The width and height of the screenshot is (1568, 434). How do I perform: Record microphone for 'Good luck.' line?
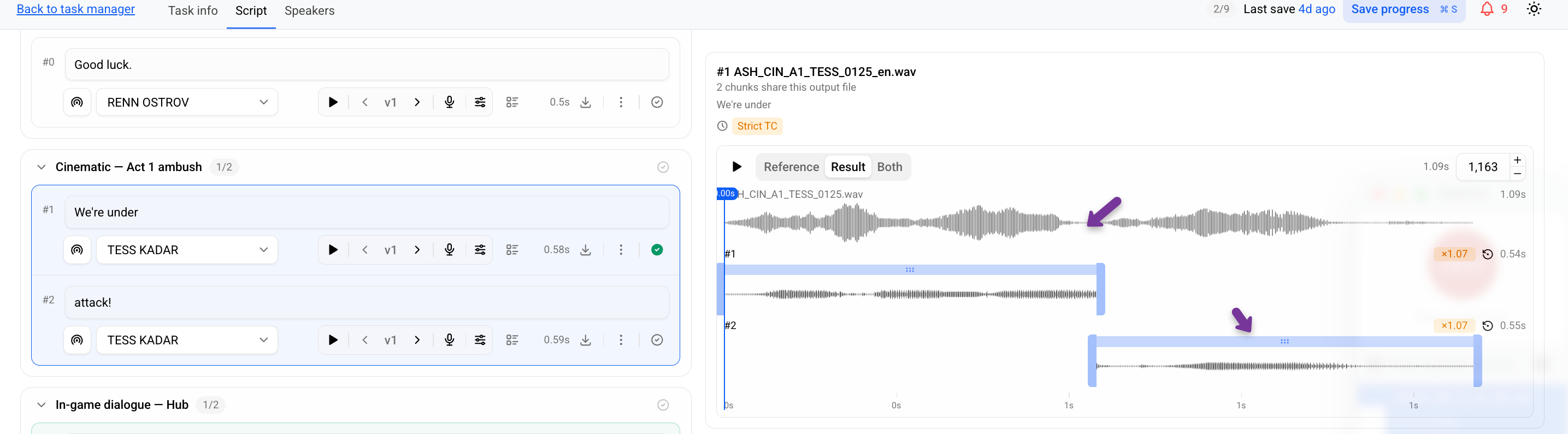coord(449,102)
